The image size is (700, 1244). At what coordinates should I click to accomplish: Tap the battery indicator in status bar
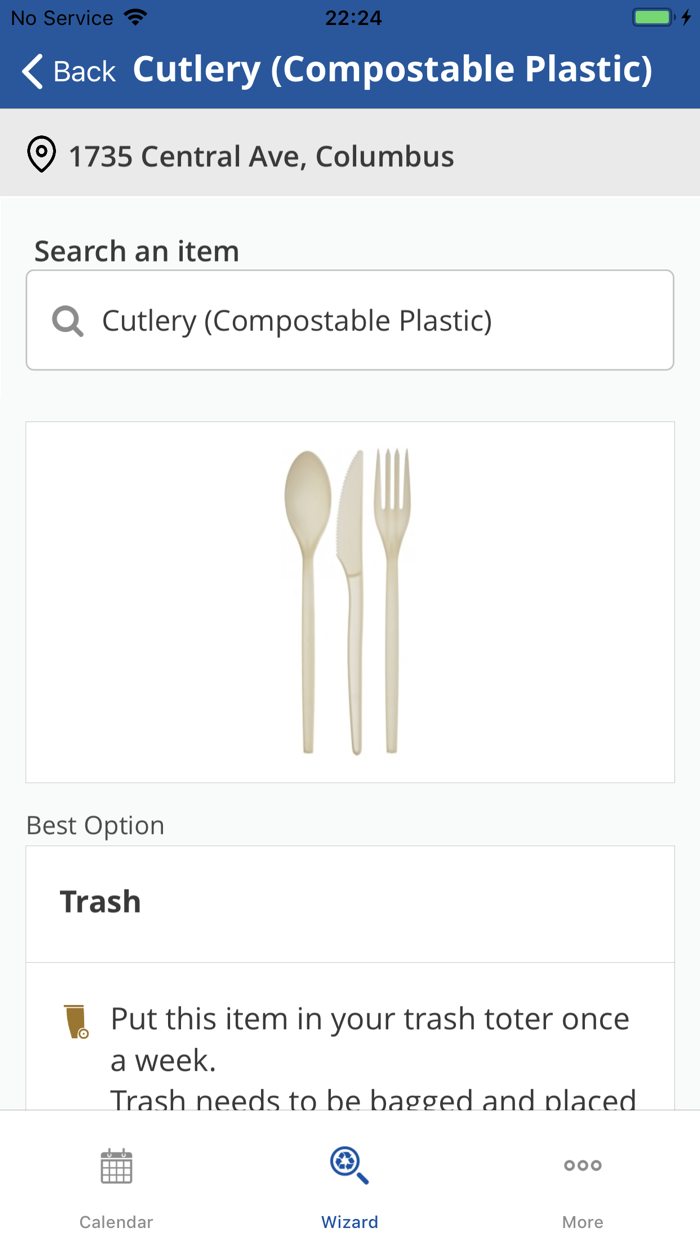point(653,18)
